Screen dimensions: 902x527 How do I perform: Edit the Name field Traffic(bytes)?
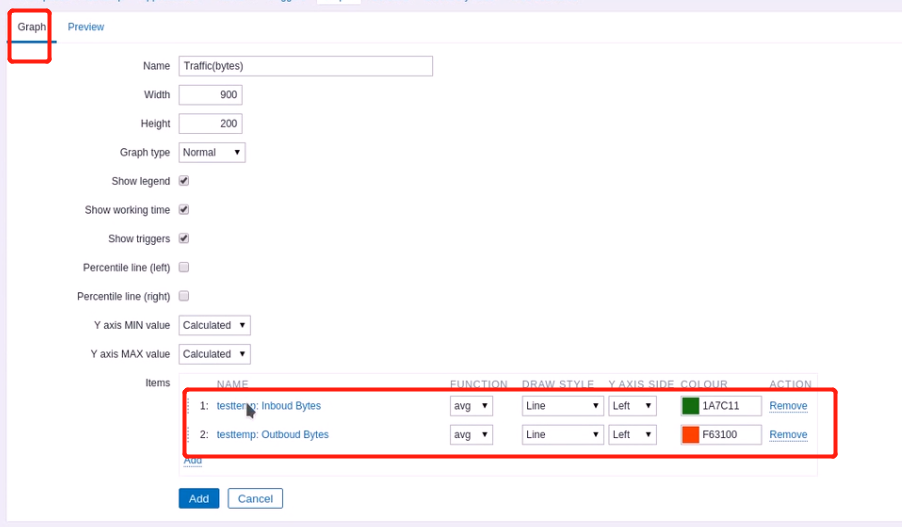pos(305,66)
